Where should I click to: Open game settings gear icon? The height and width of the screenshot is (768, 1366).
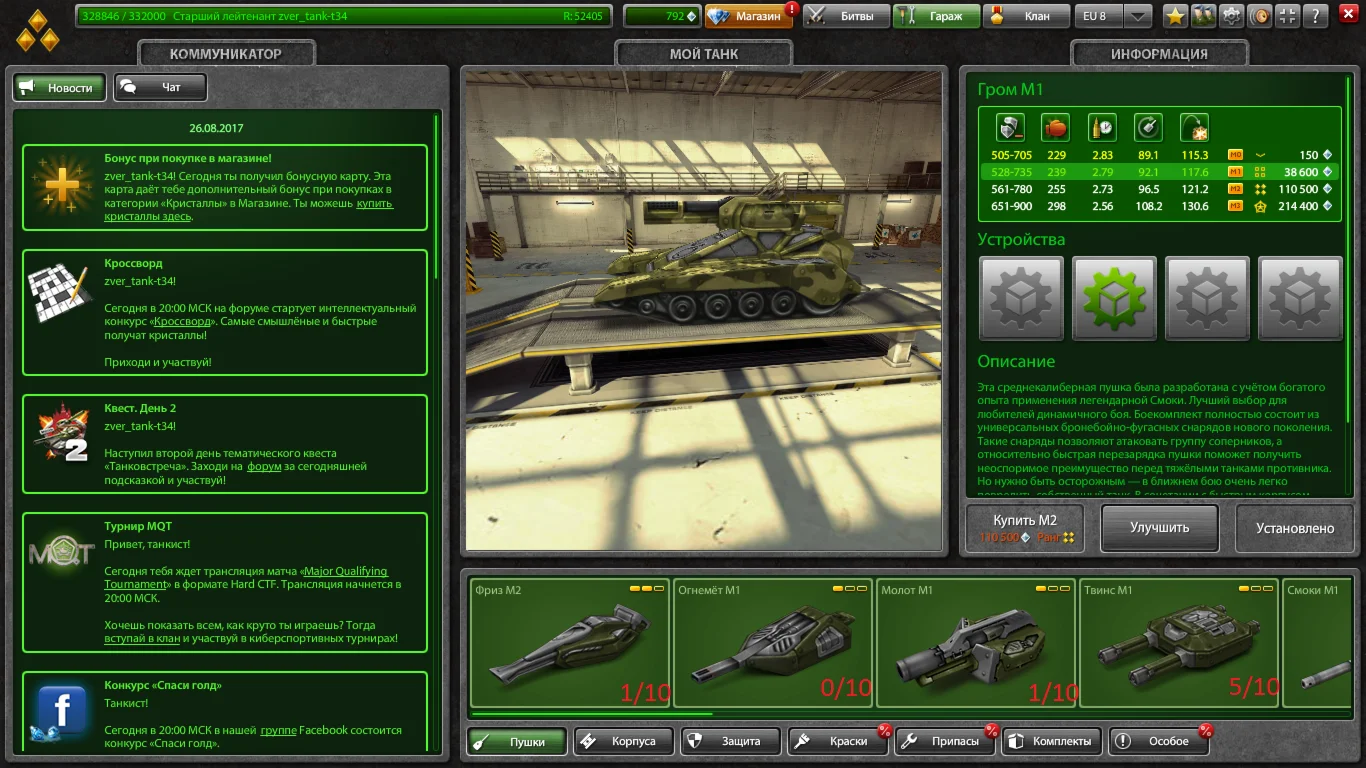(1232, 16)
